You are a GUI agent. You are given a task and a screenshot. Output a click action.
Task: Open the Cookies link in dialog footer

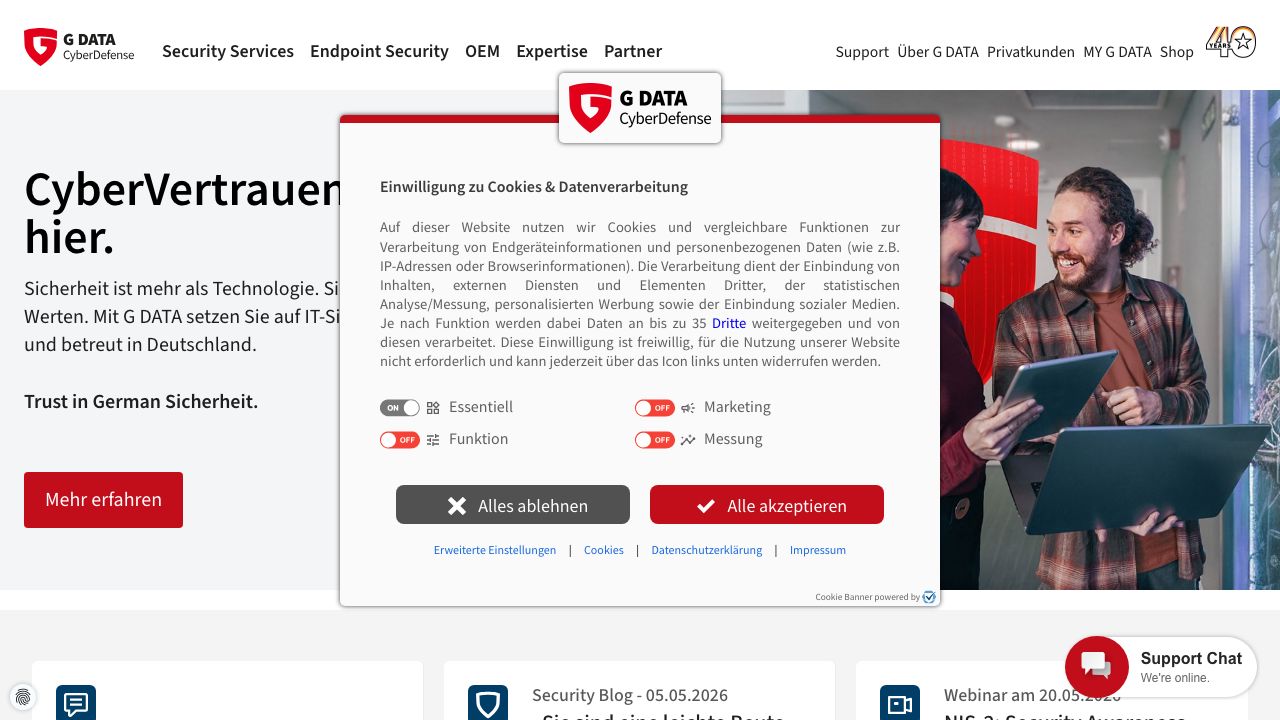[x=604, y=550]
